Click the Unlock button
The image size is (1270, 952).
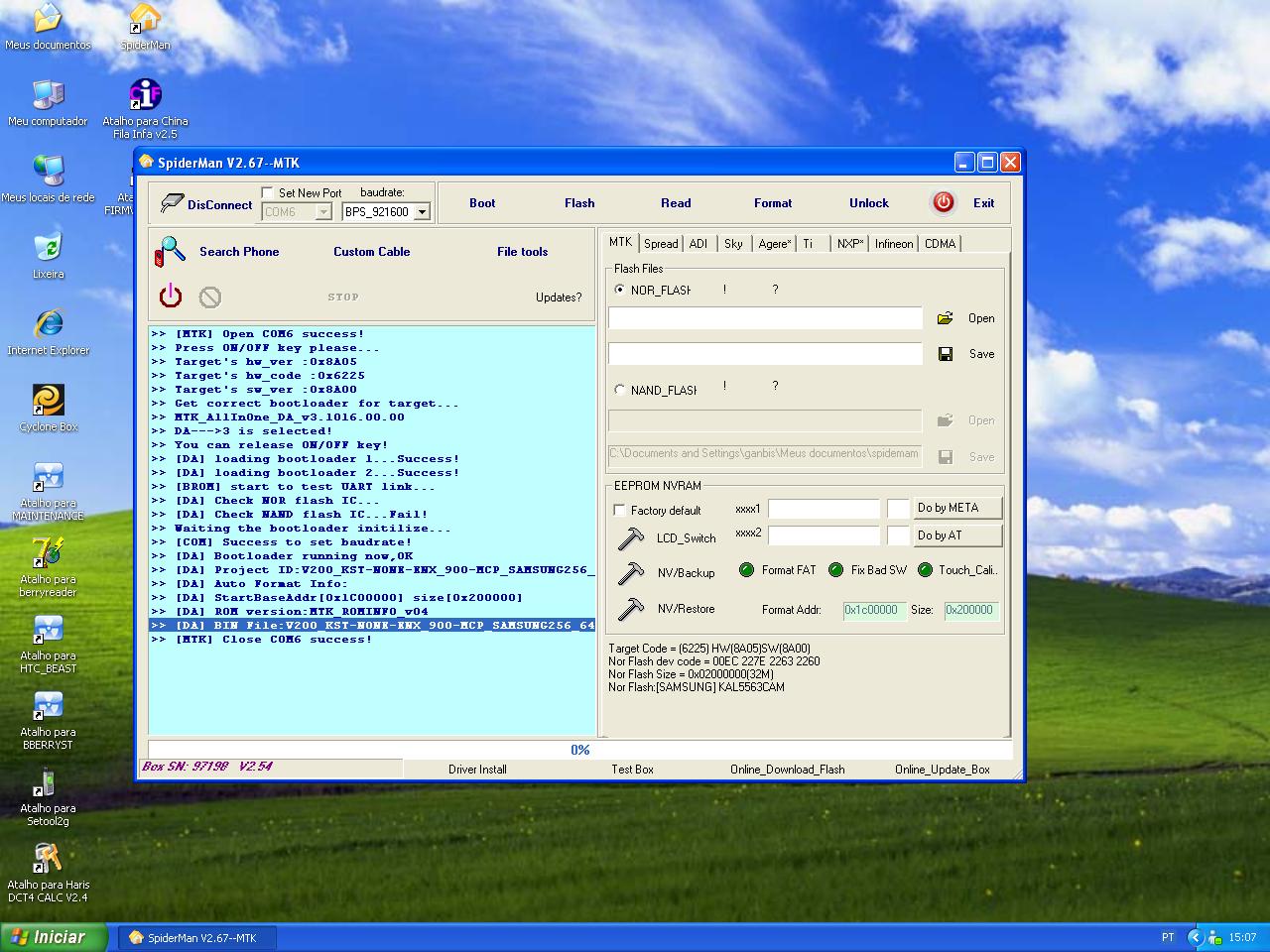[869, 203]
